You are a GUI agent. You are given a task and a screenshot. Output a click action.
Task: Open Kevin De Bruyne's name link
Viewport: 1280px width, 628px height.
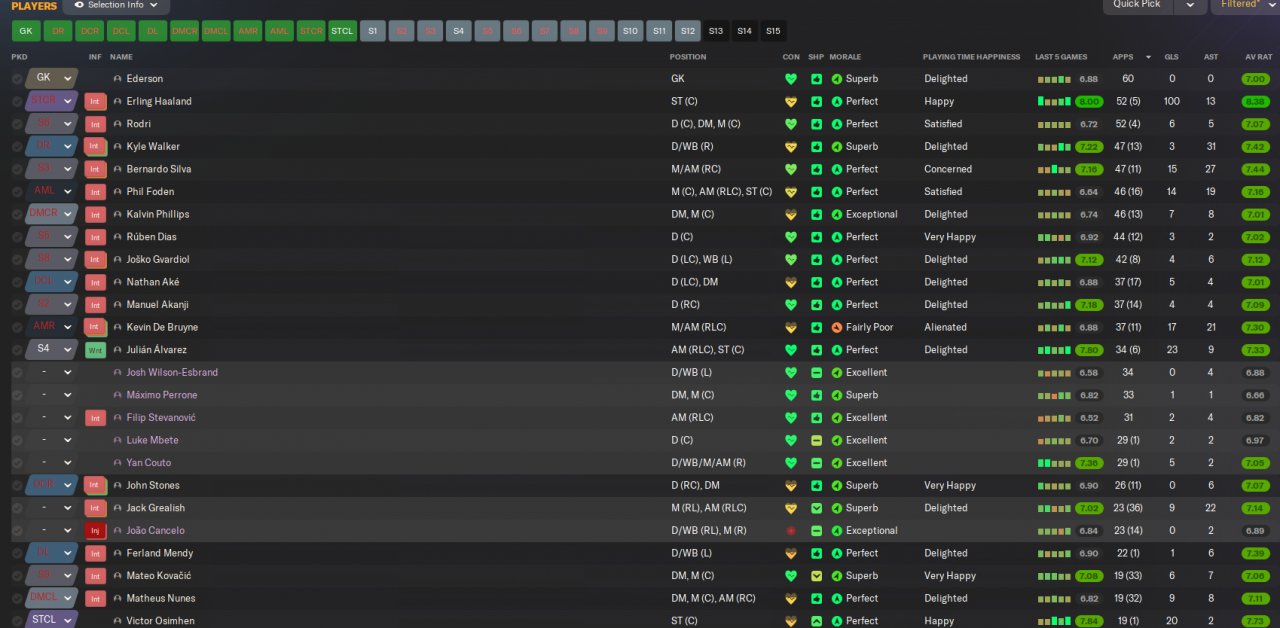[x=162, y=327]
